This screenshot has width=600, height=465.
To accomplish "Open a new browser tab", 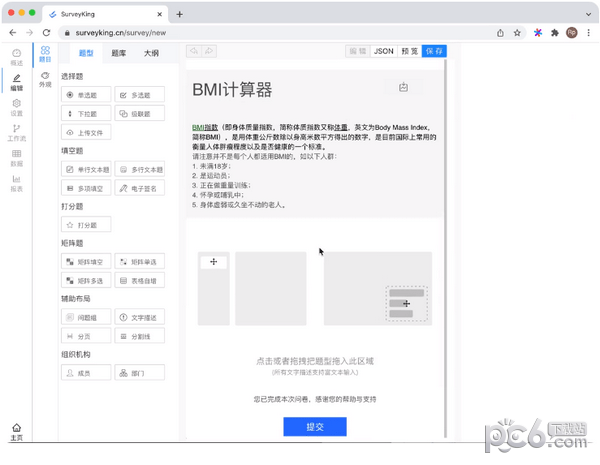I will pyautogui.click(x=179, y=14).
